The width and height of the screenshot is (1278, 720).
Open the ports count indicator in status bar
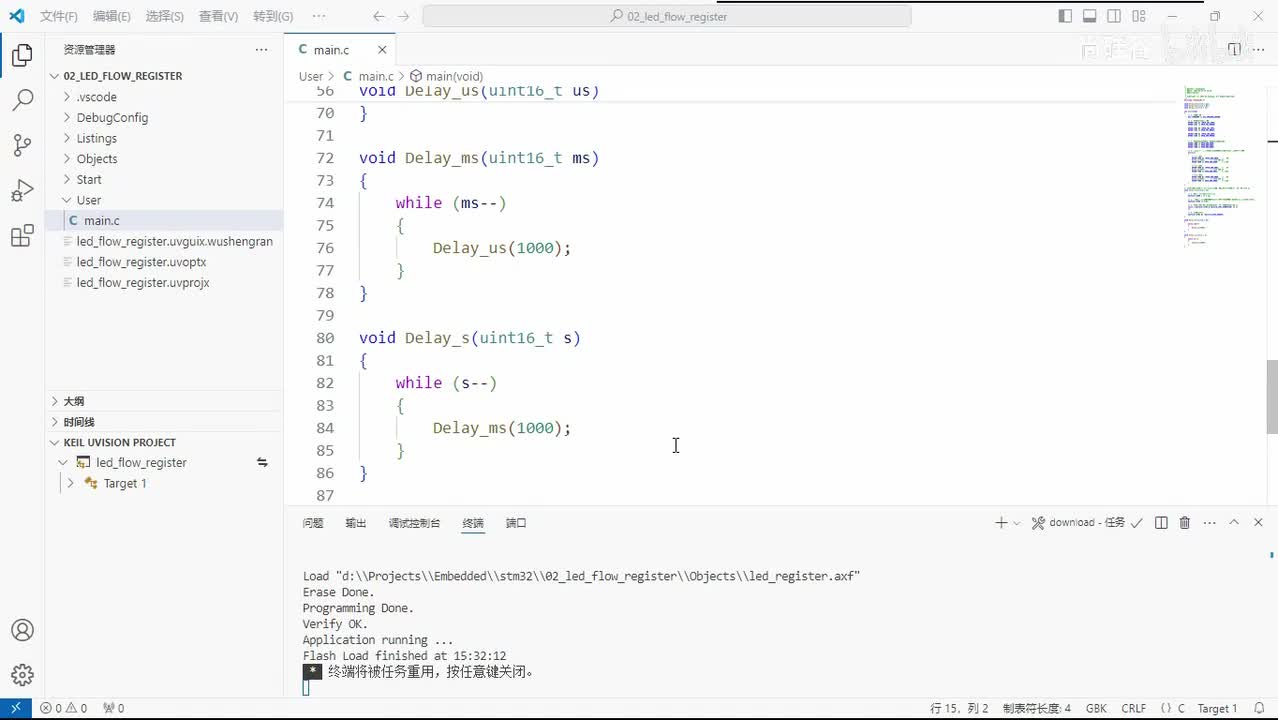114,708
